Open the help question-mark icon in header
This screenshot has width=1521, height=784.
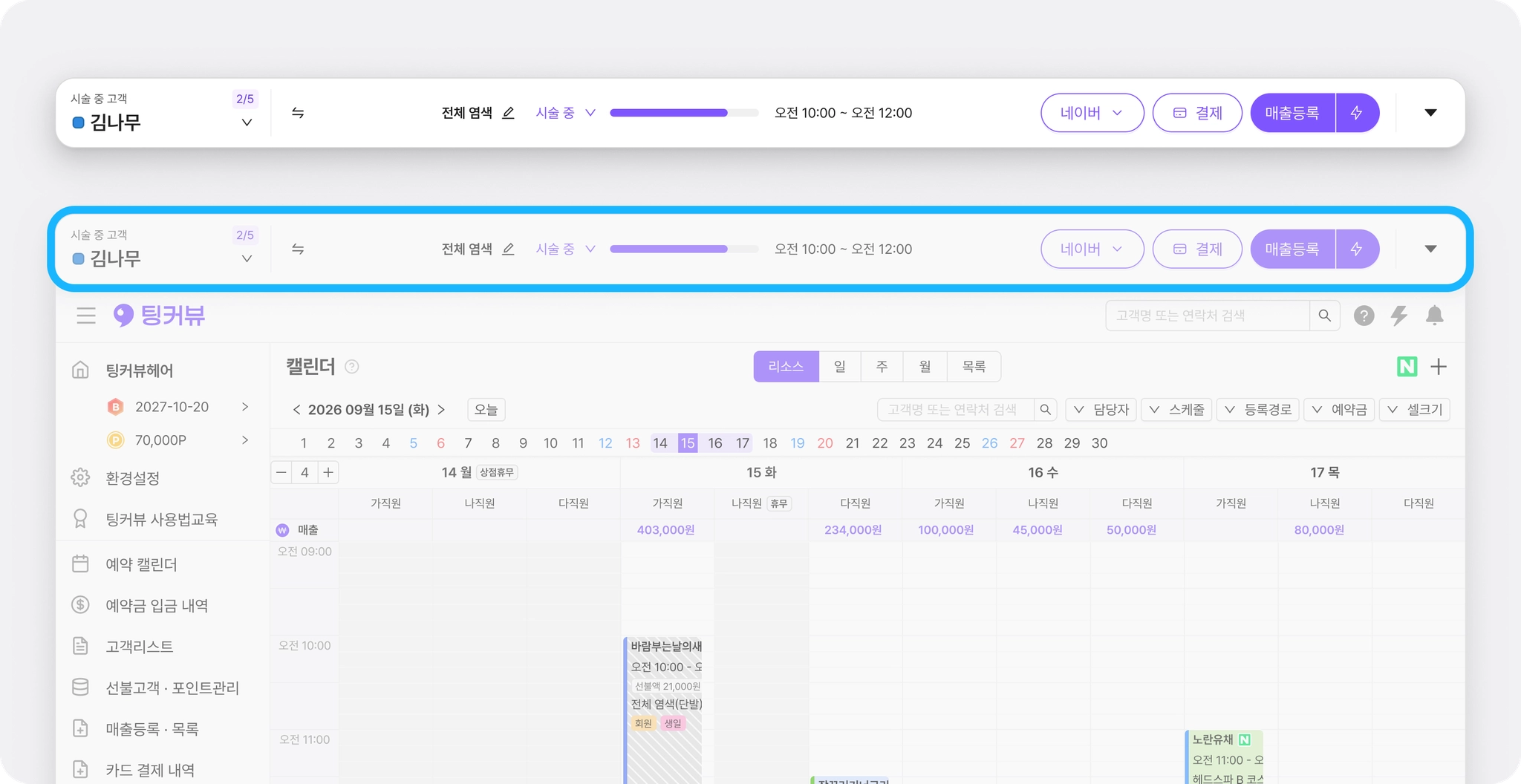click(x=1364, y=316)
